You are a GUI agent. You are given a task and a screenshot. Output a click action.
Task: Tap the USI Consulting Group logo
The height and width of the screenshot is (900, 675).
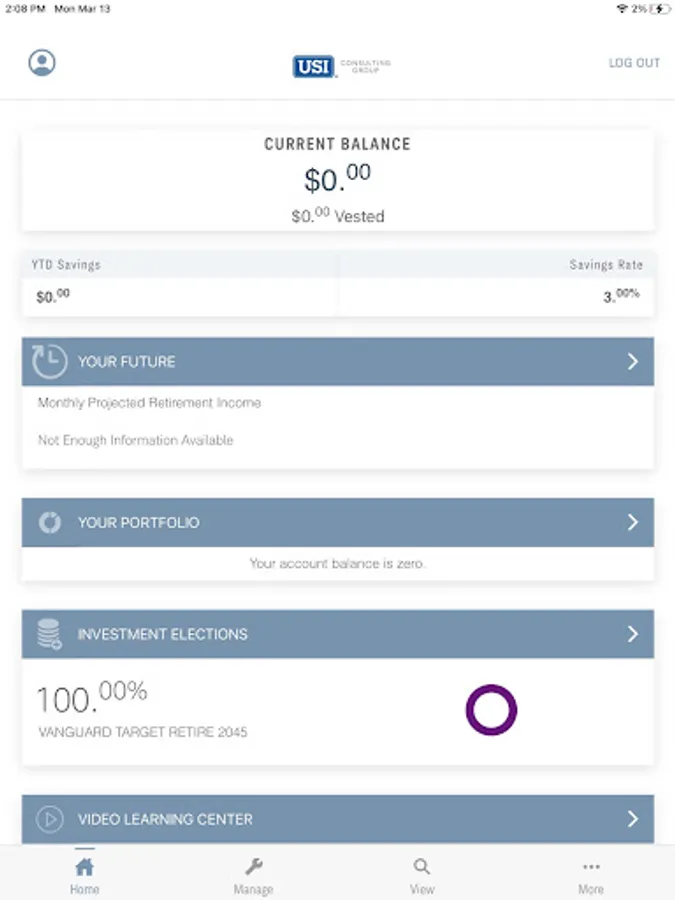[x=341, y=66]
